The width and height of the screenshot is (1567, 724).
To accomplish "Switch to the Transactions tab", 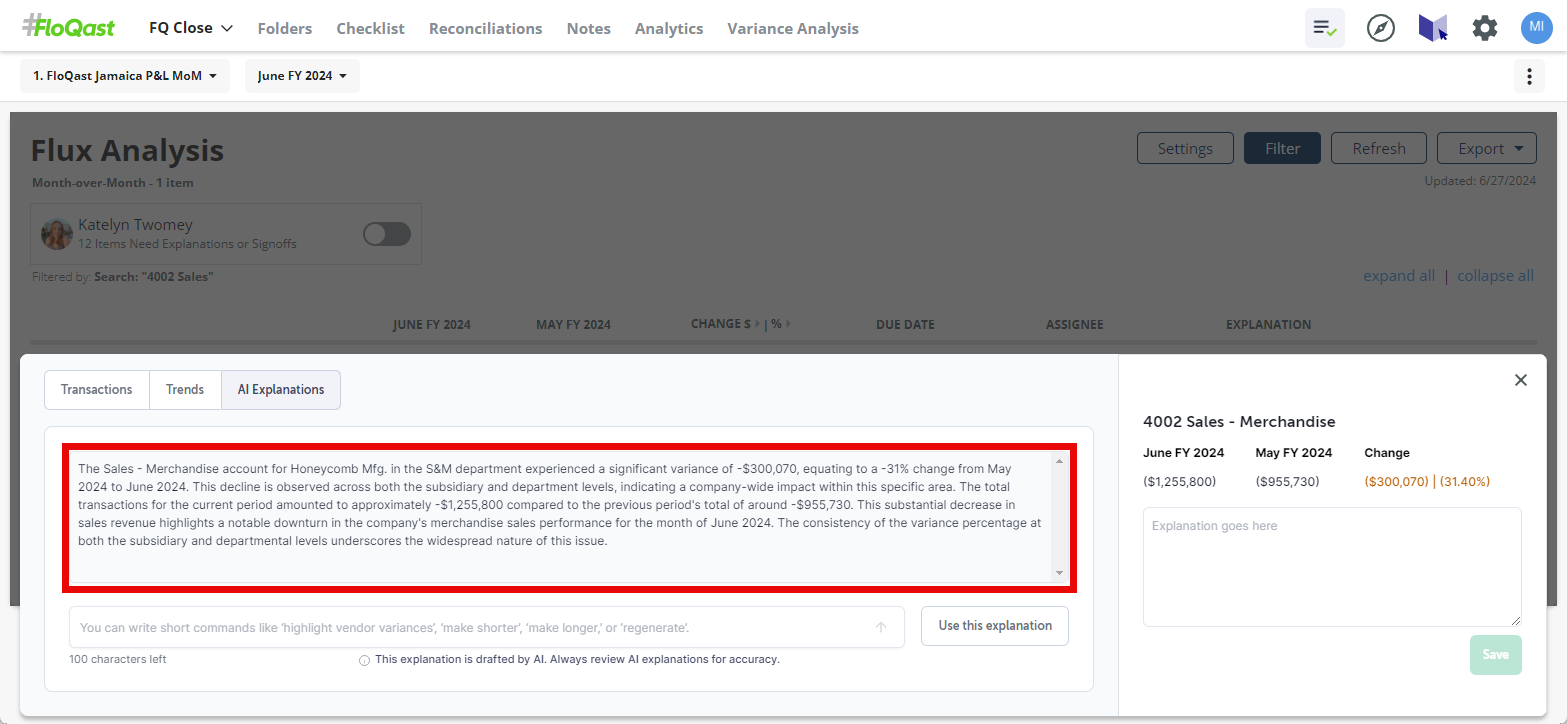I will point(96,390).
